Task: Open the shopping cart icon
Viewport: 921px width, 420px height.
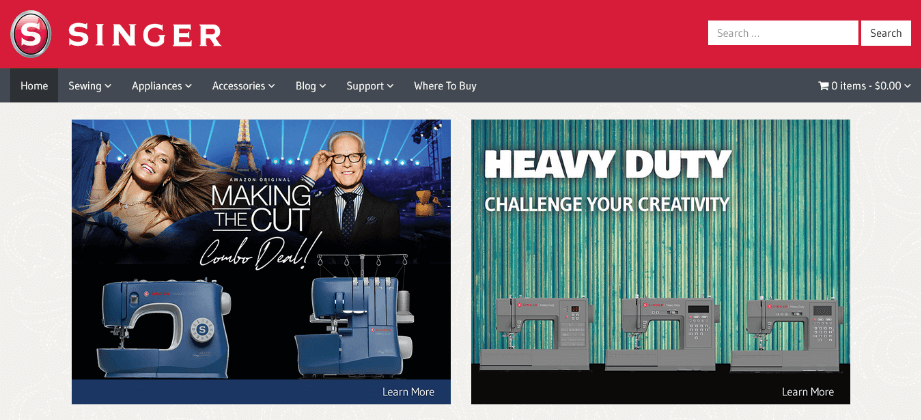Action: tap(823, 86)
